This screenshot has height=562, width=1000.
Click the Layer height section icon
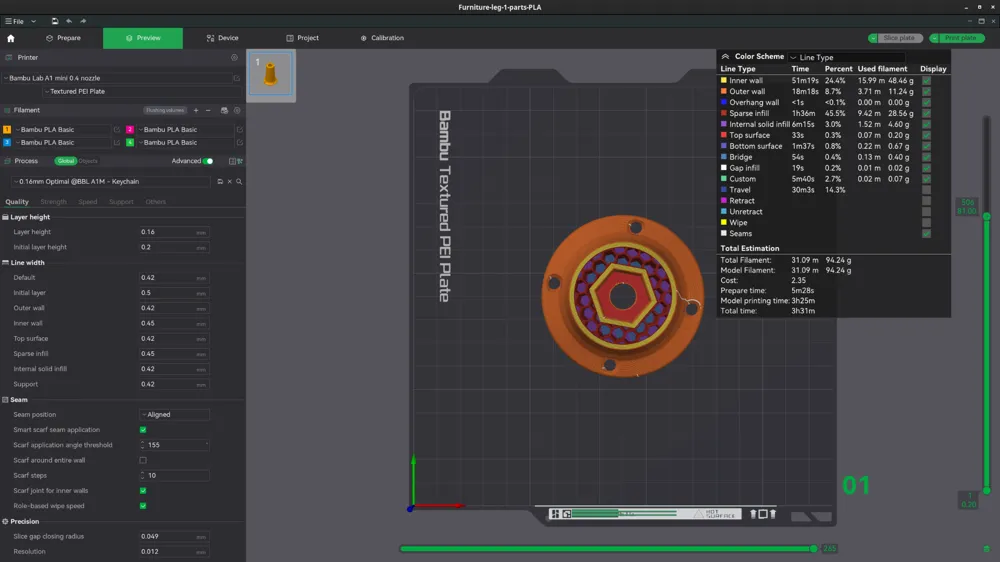point(5,218)
